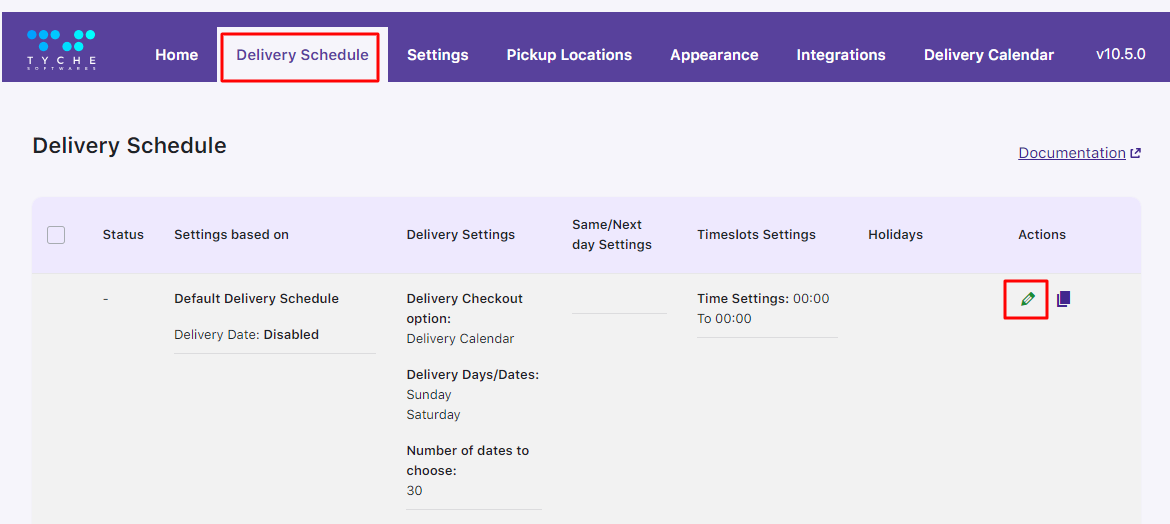Image resolution: width=1170 pixels, height=524 pixels.
Task: Click the Default Delivery Schedule title text
Action: 256,299
